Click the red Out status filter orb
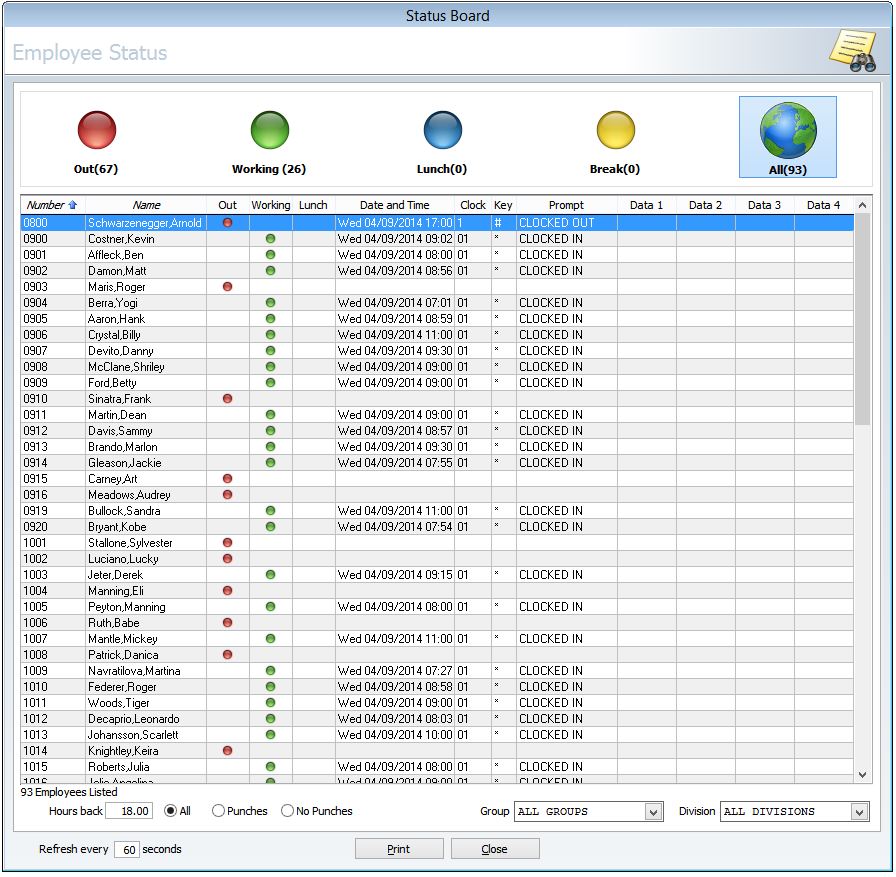Image resolution: width=896 pixels, height=877 pixels. (x=97, y=131)
